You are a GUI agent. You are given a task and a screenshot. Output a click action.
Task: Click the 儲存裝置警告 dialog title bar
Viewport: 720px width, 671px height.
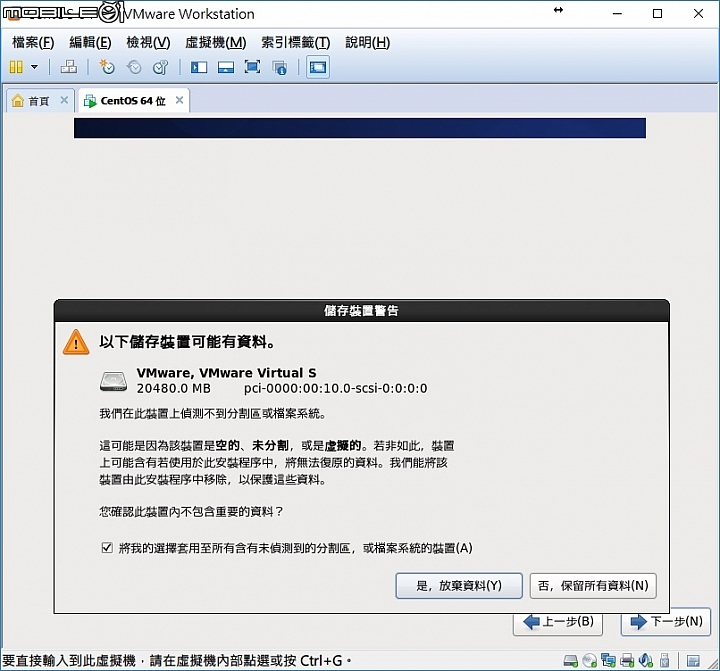tap(361, 311)
